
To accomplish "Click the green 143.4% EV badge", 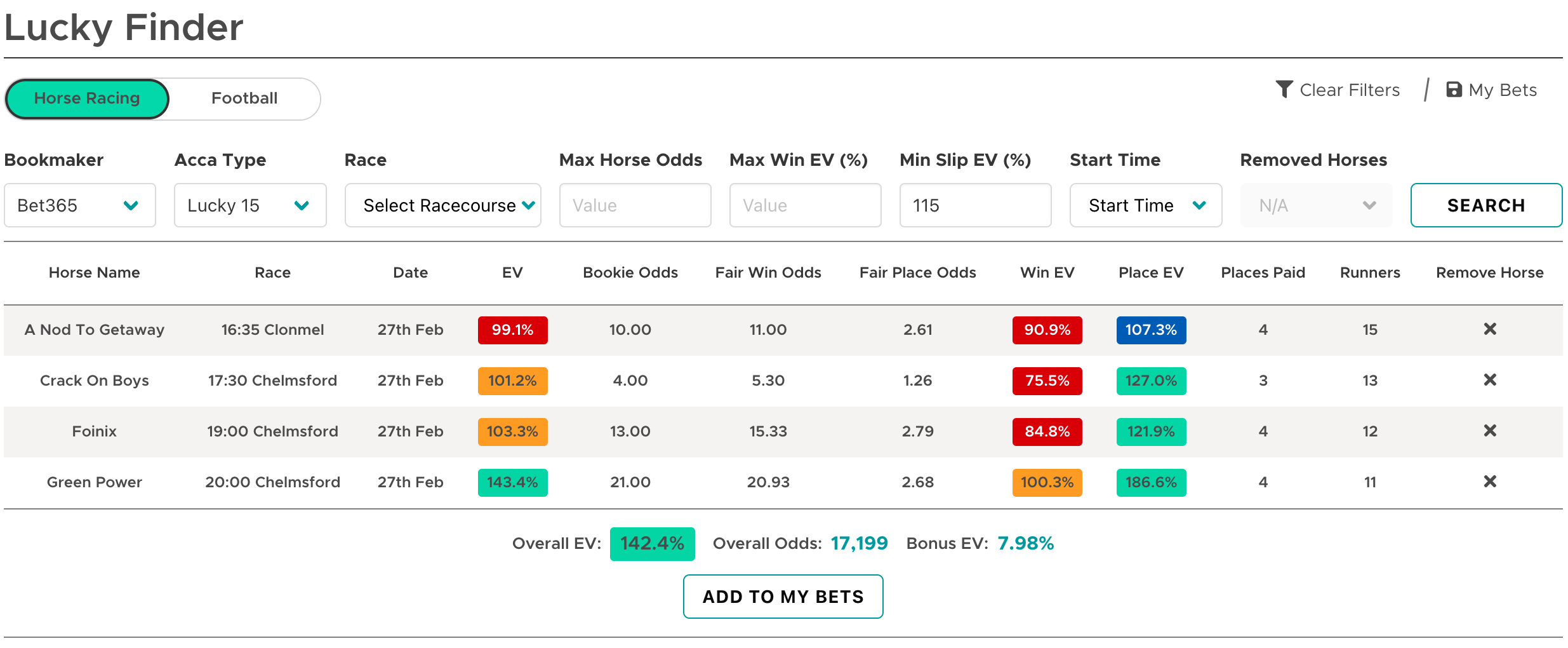I will click(x=512, y=482).
